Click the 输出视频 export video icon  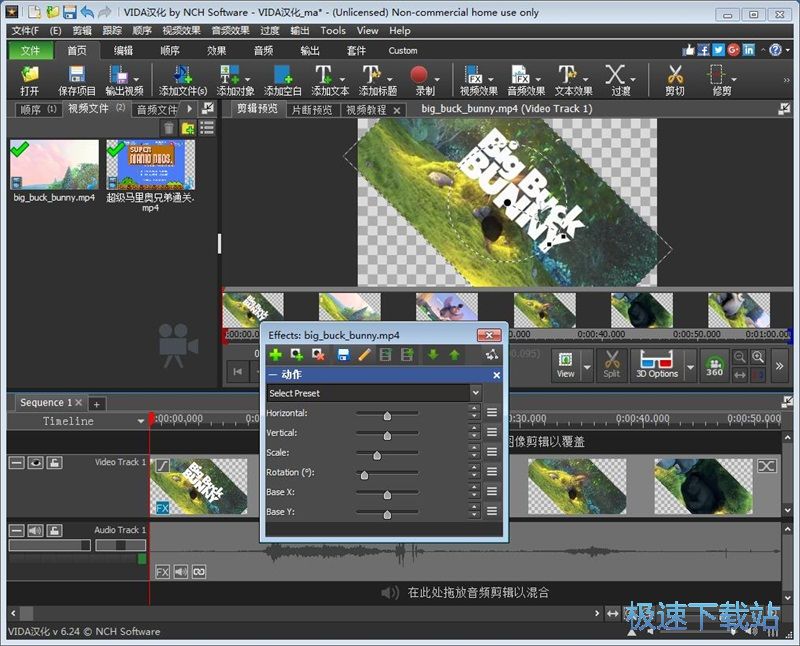[x=120, y=80]
